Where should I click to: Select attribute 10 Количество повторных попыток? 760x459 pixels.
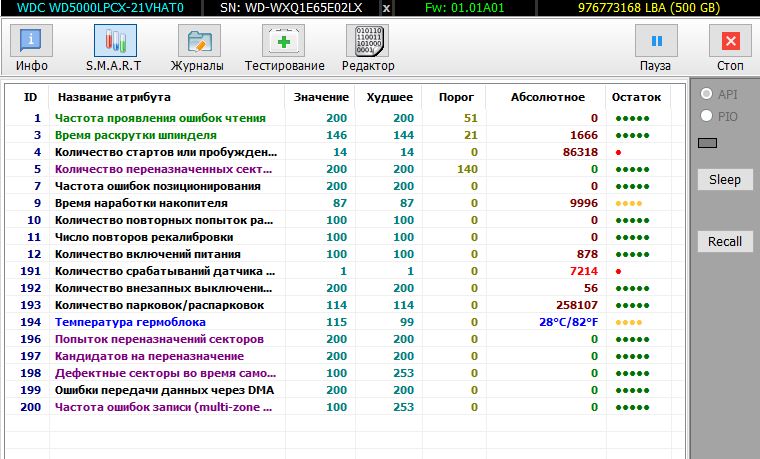pos(345,220)
